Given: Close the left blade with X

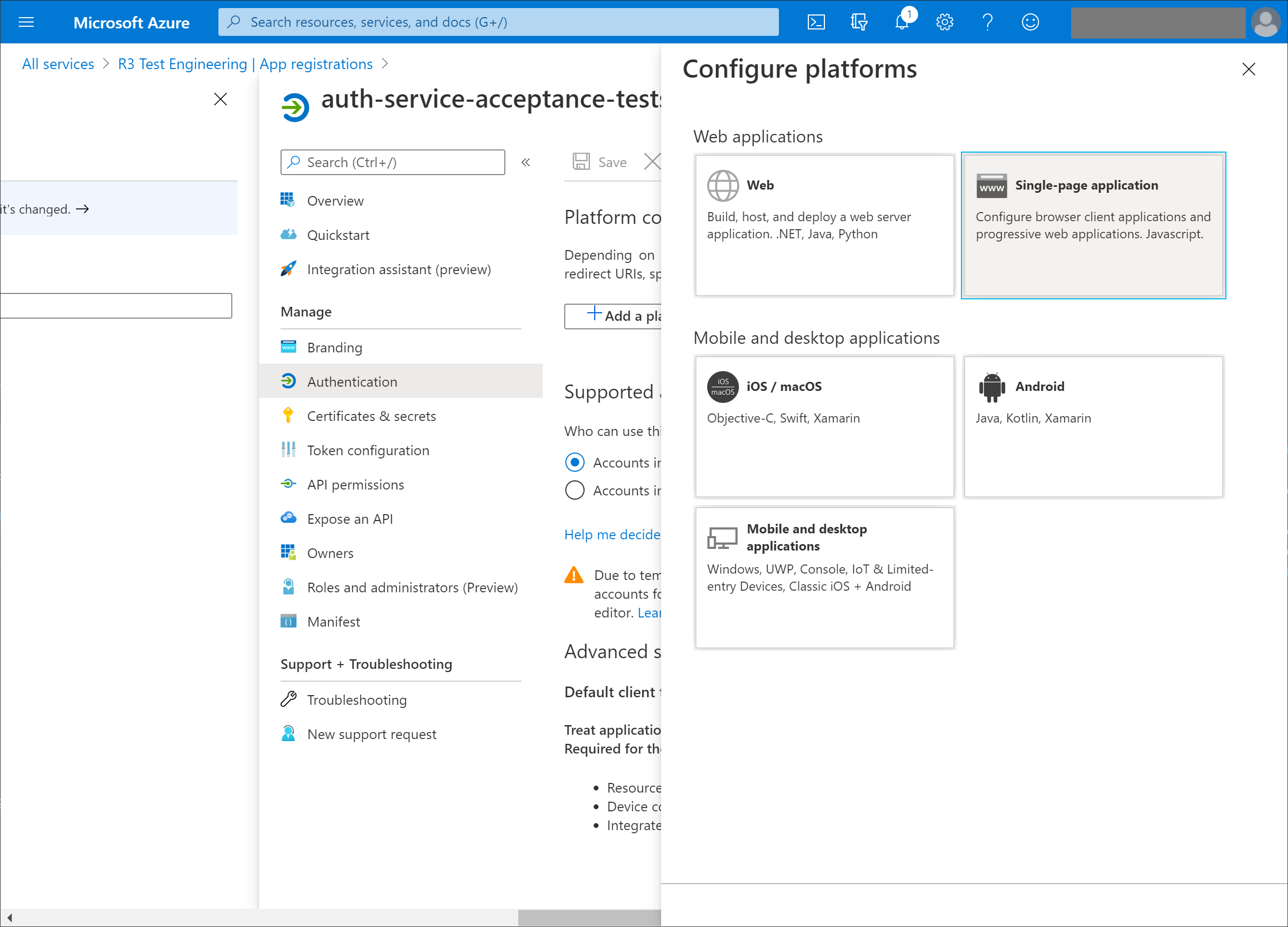Looking at the screenshot, I should pos(221,100).
